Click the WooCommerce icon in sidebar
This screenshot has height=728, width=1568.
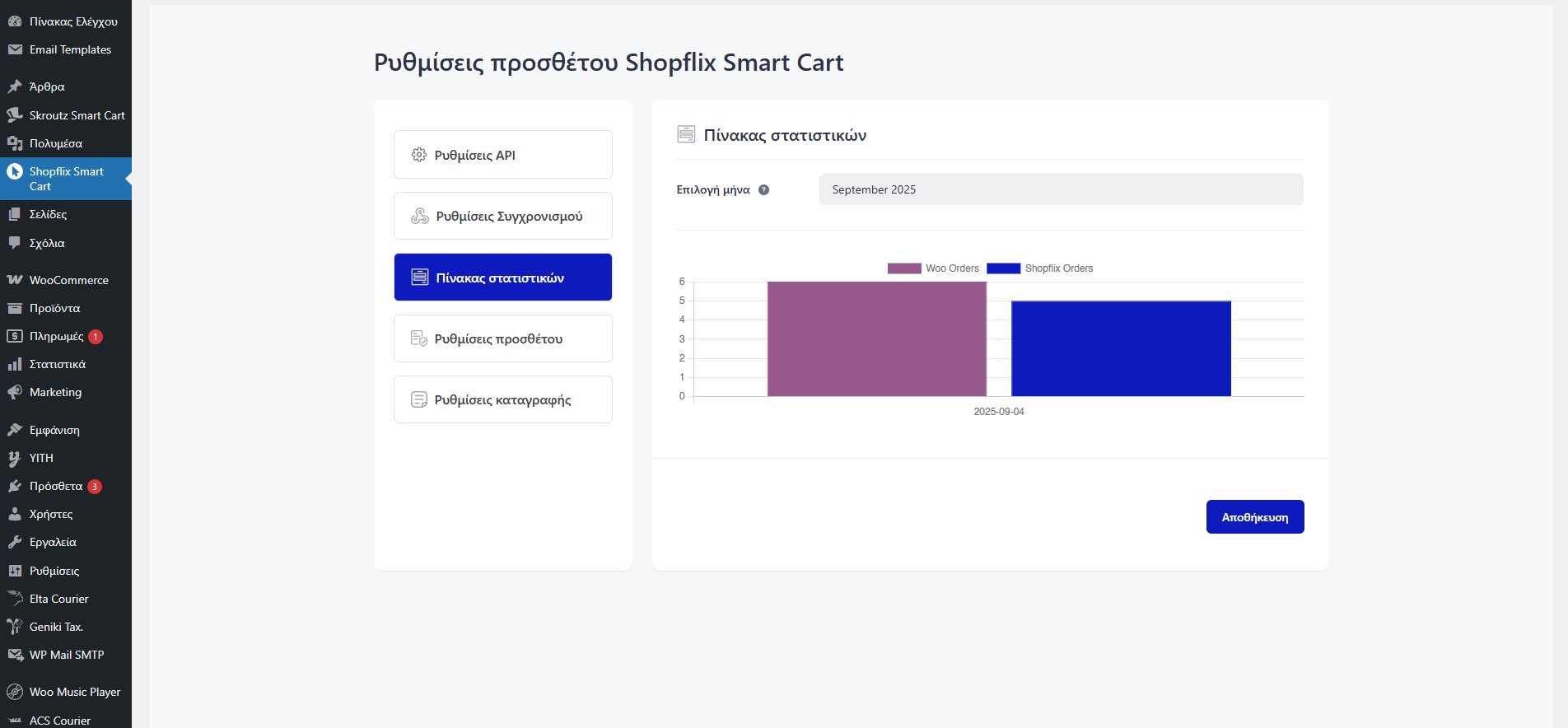coord(15,280)
